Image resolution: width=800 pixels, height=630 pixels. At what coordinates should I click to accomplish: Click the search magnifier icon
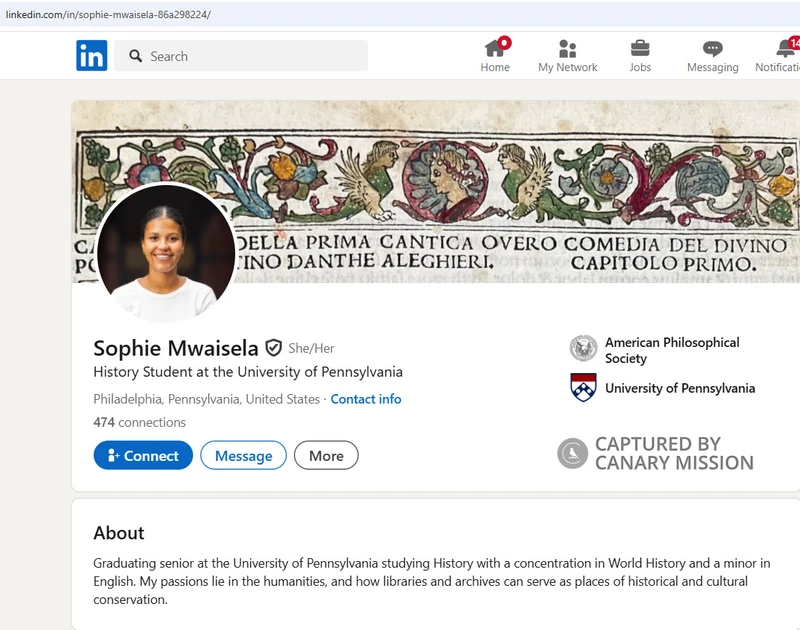pos(136,56)
